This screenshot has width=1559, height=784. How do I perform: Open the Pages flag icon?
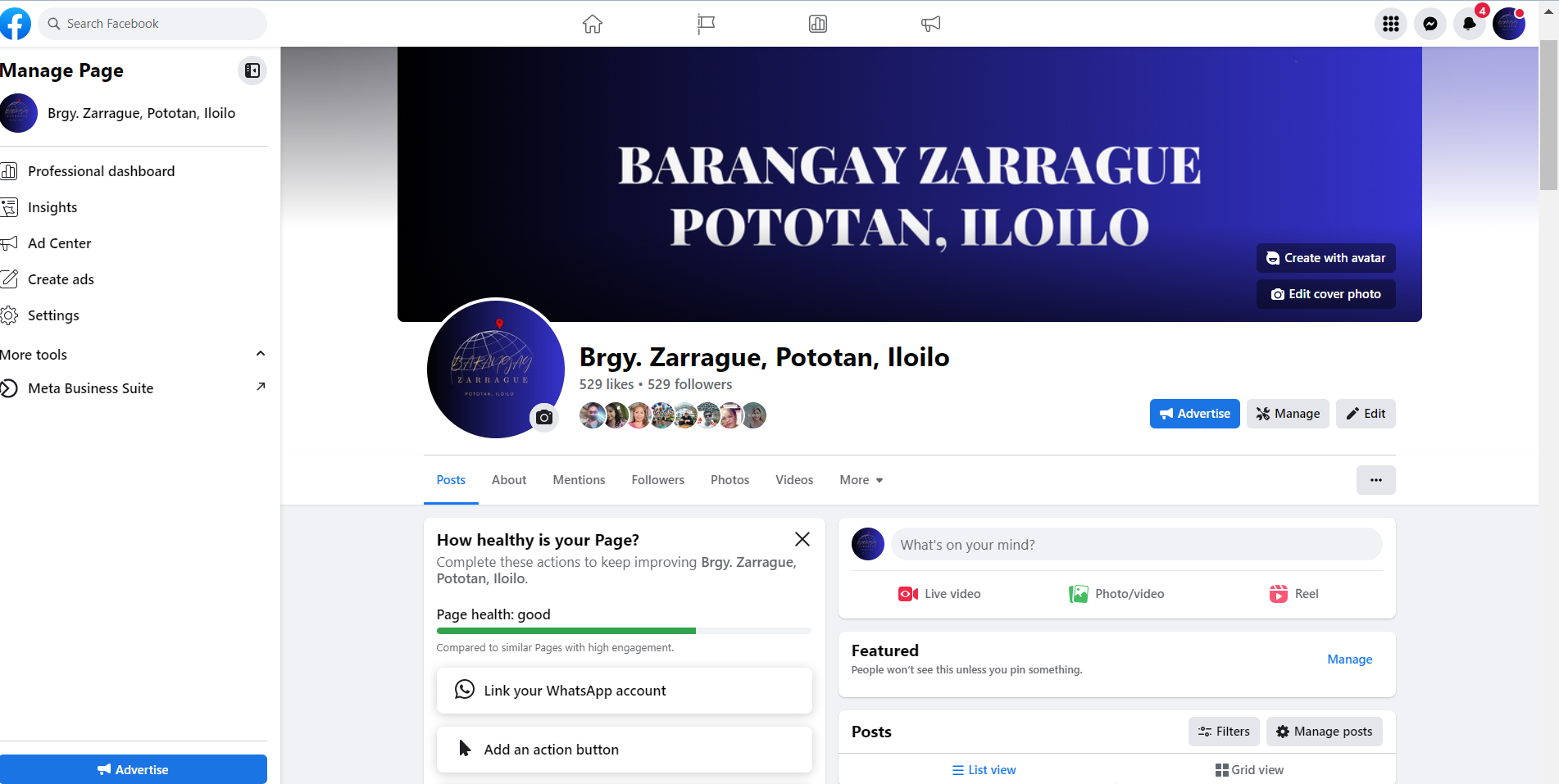pos(706,24)
